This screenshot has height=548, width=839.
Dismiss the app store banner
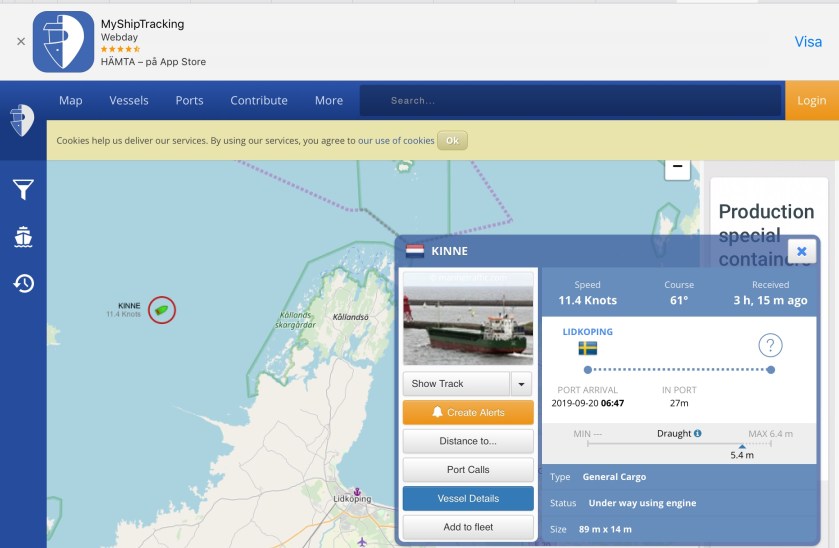20,42
